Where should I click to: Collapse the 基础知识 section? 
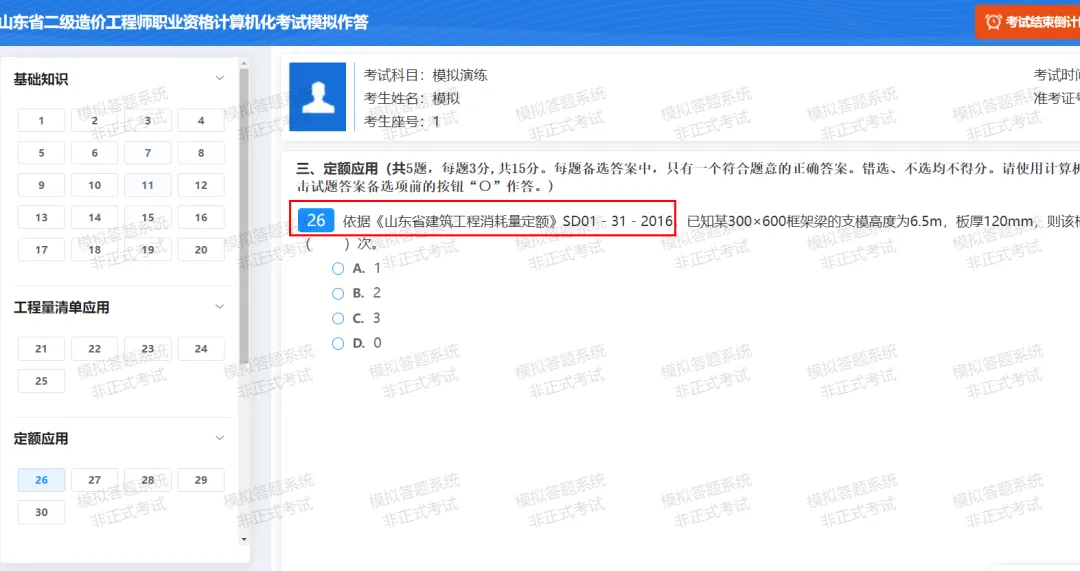tap(220, 79)
